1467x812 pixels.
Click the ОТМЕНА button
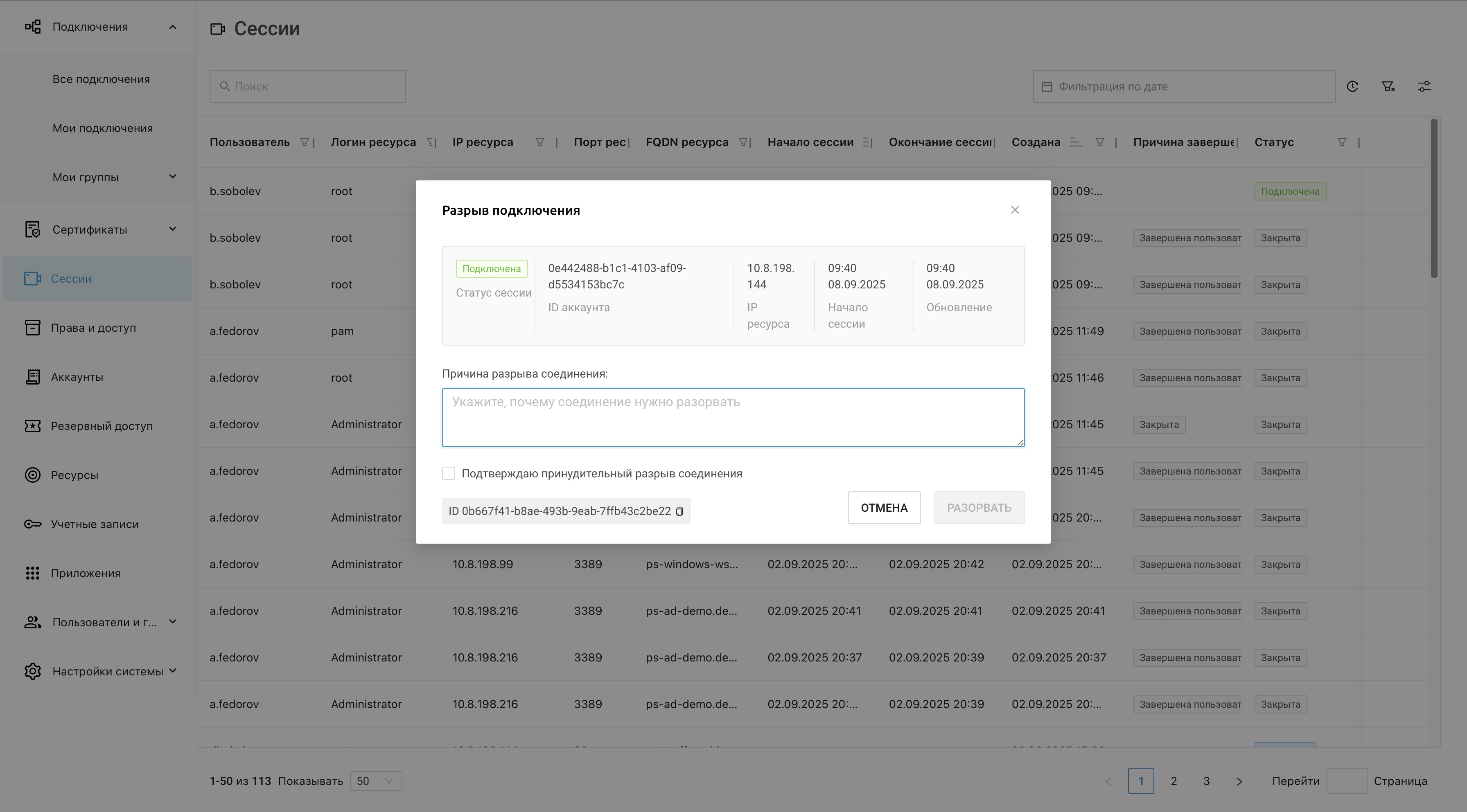884,508
